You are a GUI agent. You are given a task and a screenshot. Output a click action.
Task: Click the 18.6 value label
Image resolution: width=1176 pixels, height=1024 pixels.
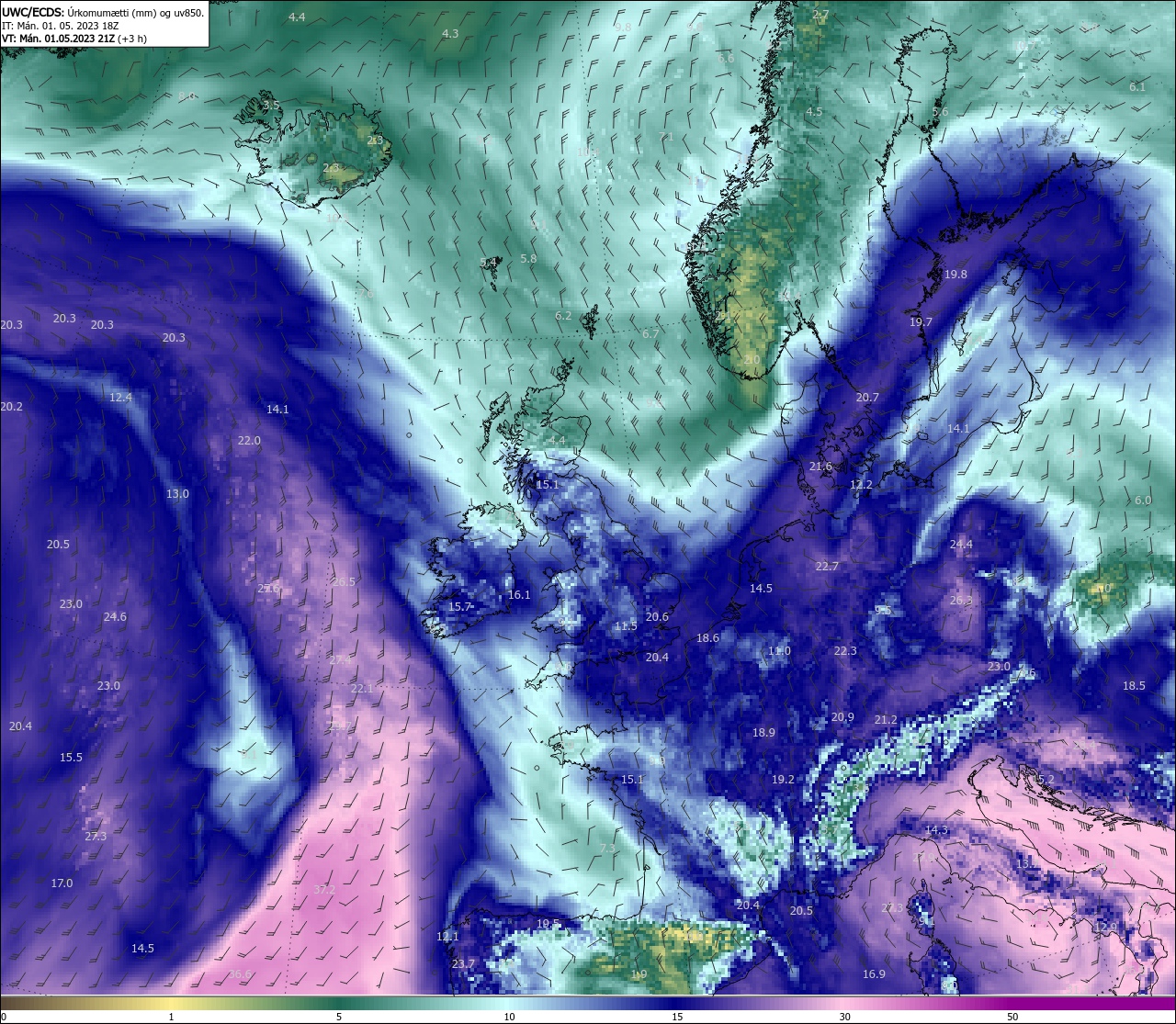(707, 637)
